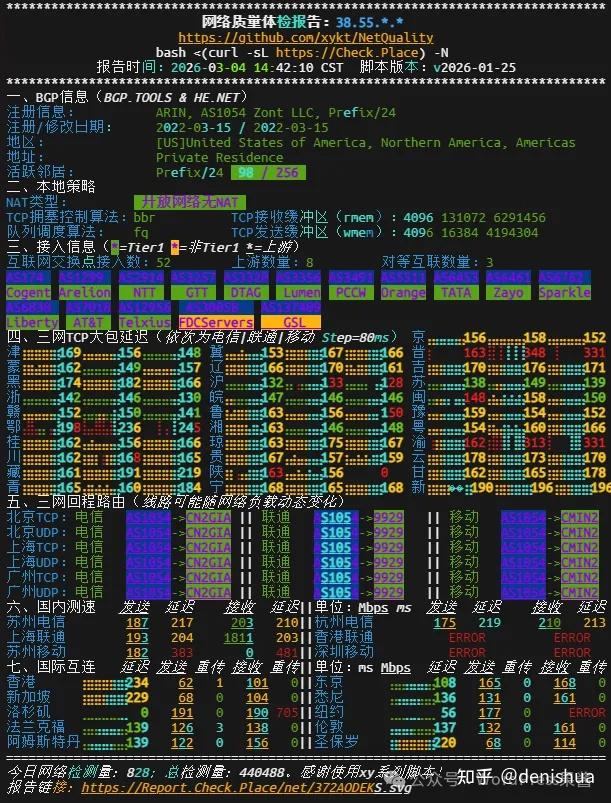Click the script version v2026-01-25

tap(474, 68)
